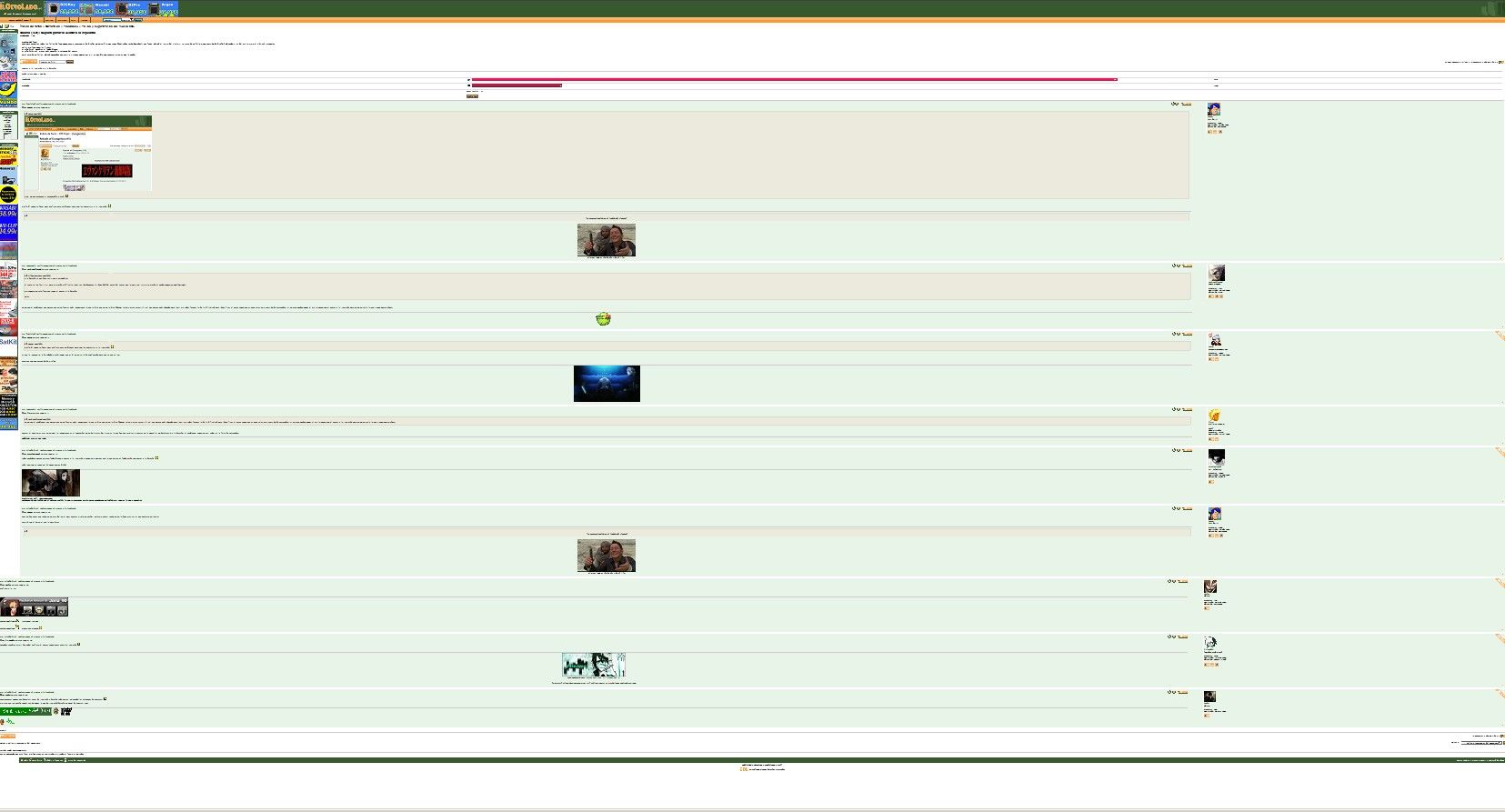
Task: Click the orange reply button above the poll
Action: [28, 62]
